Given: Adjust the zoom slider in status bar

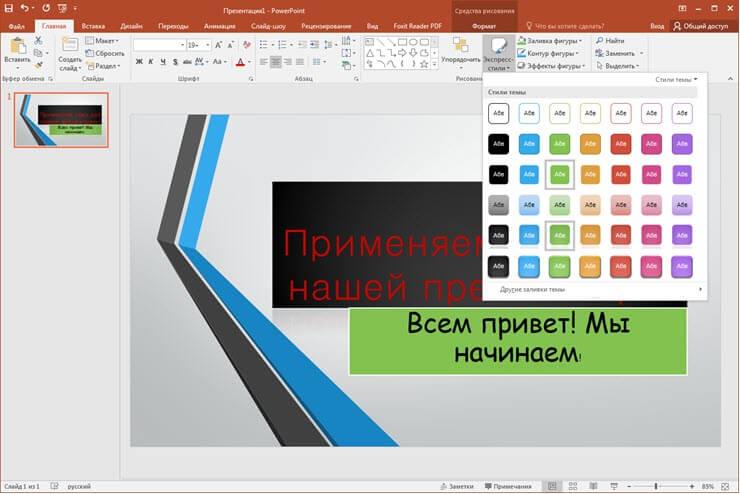Looking at the screenshot, I should (x=656, y=486).
